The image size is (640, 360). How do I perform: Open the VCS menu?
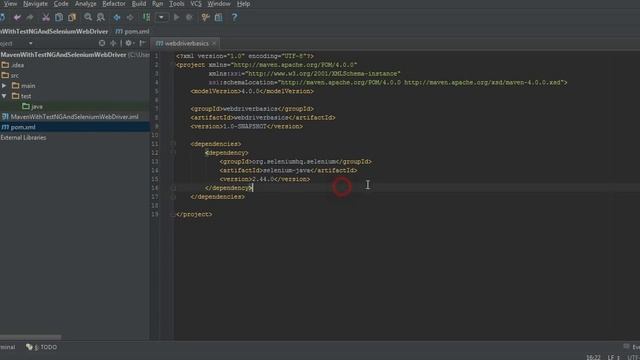(x=196, y=4)
